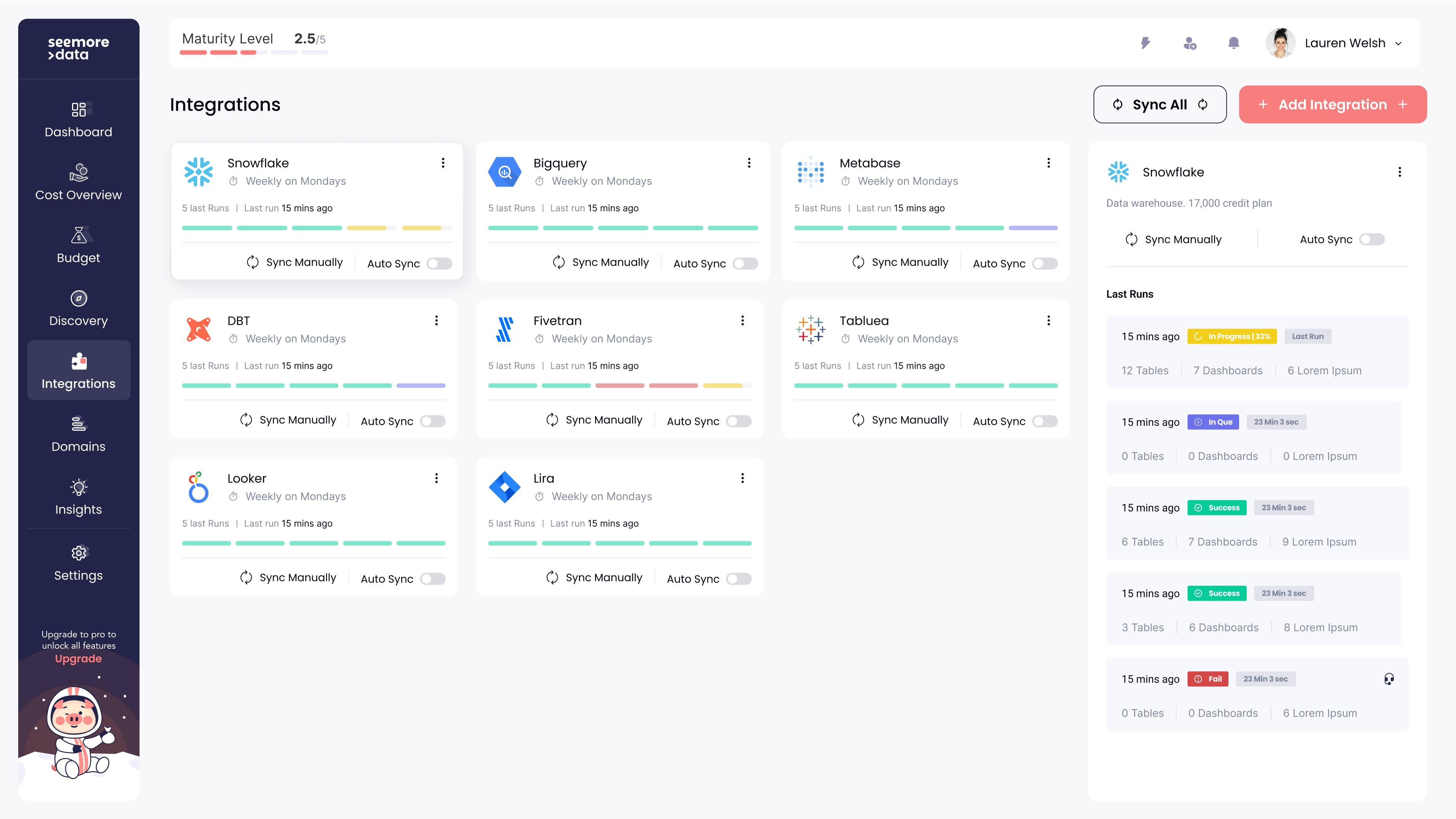Screen dimensions: 1456x819
Task: Click the Snowflake card logo icon
Action: tap(198, 172)
